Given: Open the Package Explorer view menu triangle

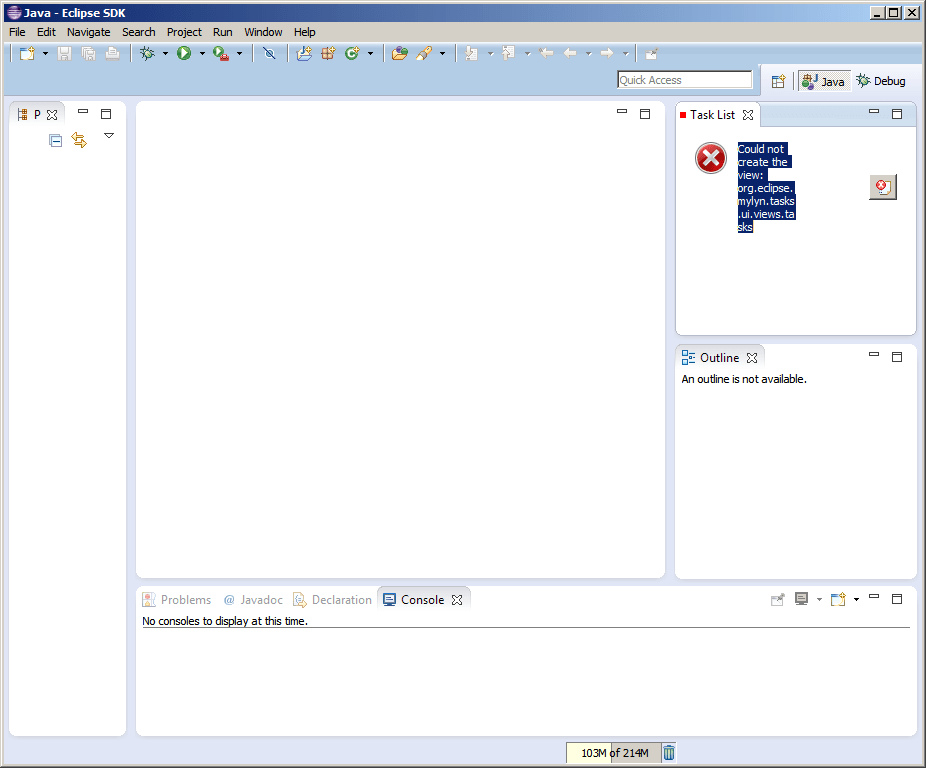Looking at the screenshot, I should [x=109, y=136].
